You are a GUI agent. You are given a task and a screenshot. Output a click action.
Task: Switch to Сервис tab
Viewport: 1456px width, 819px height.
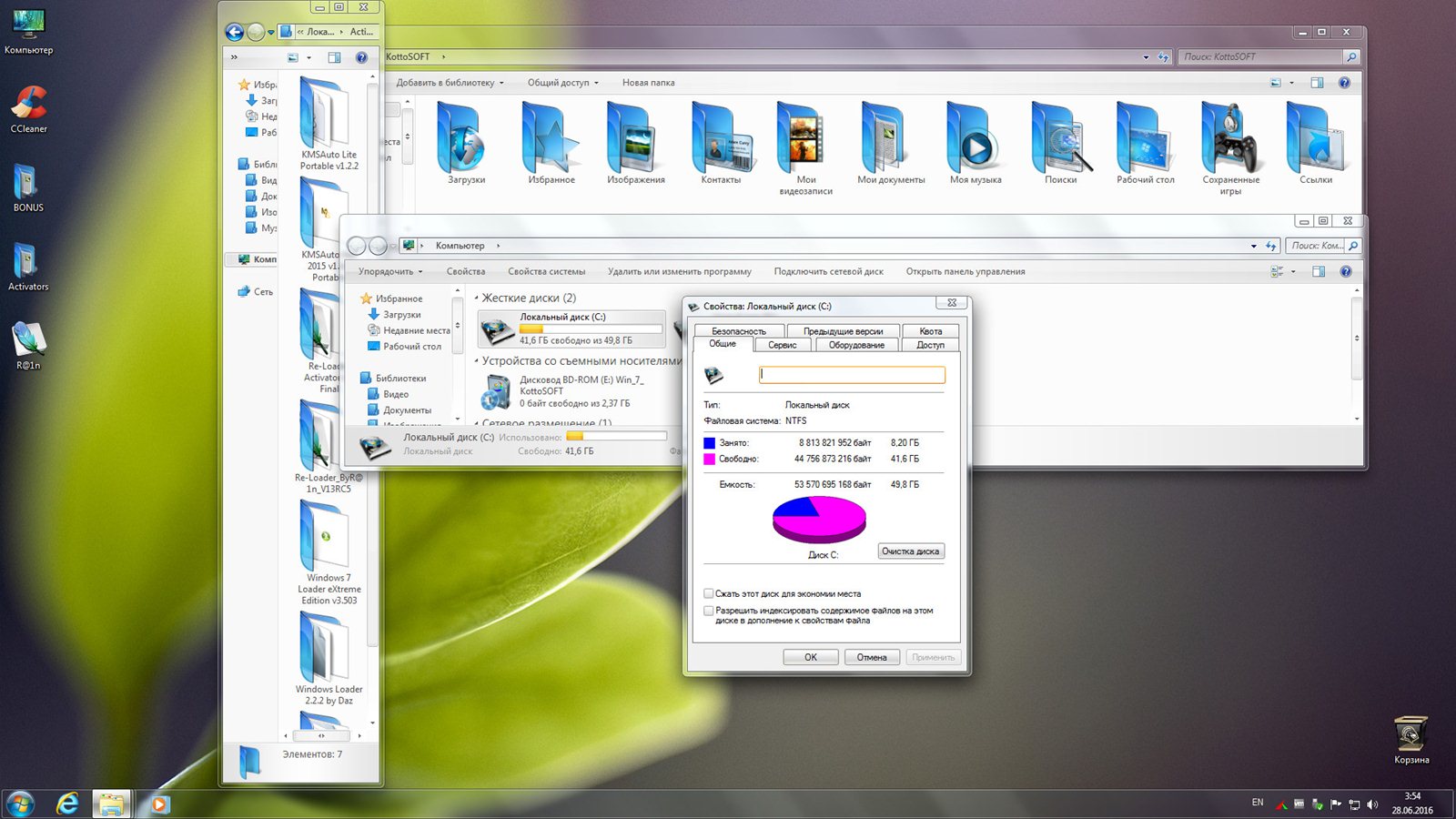coord(782,345)
